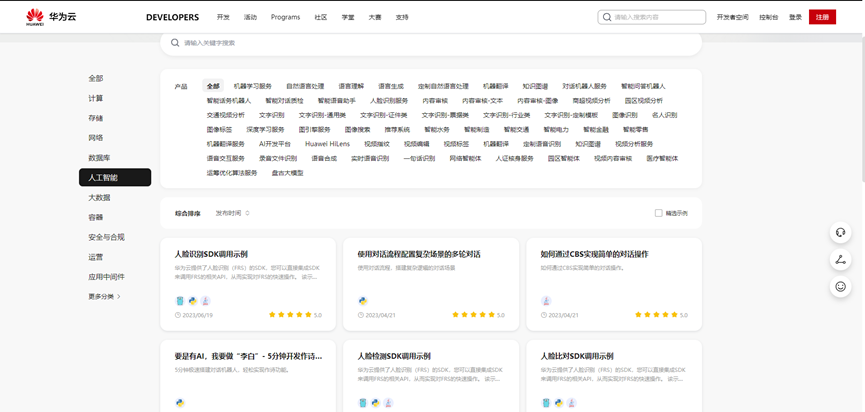Filter by 自然语言处理 product

point(305,87)
